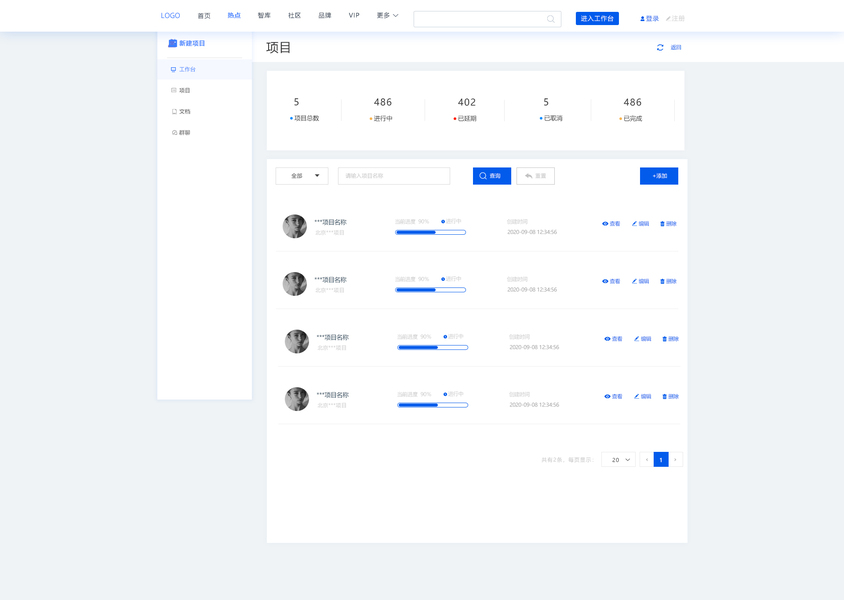Click the 已完成 stat label
844x600 pixels.
[x=632, y=119]
